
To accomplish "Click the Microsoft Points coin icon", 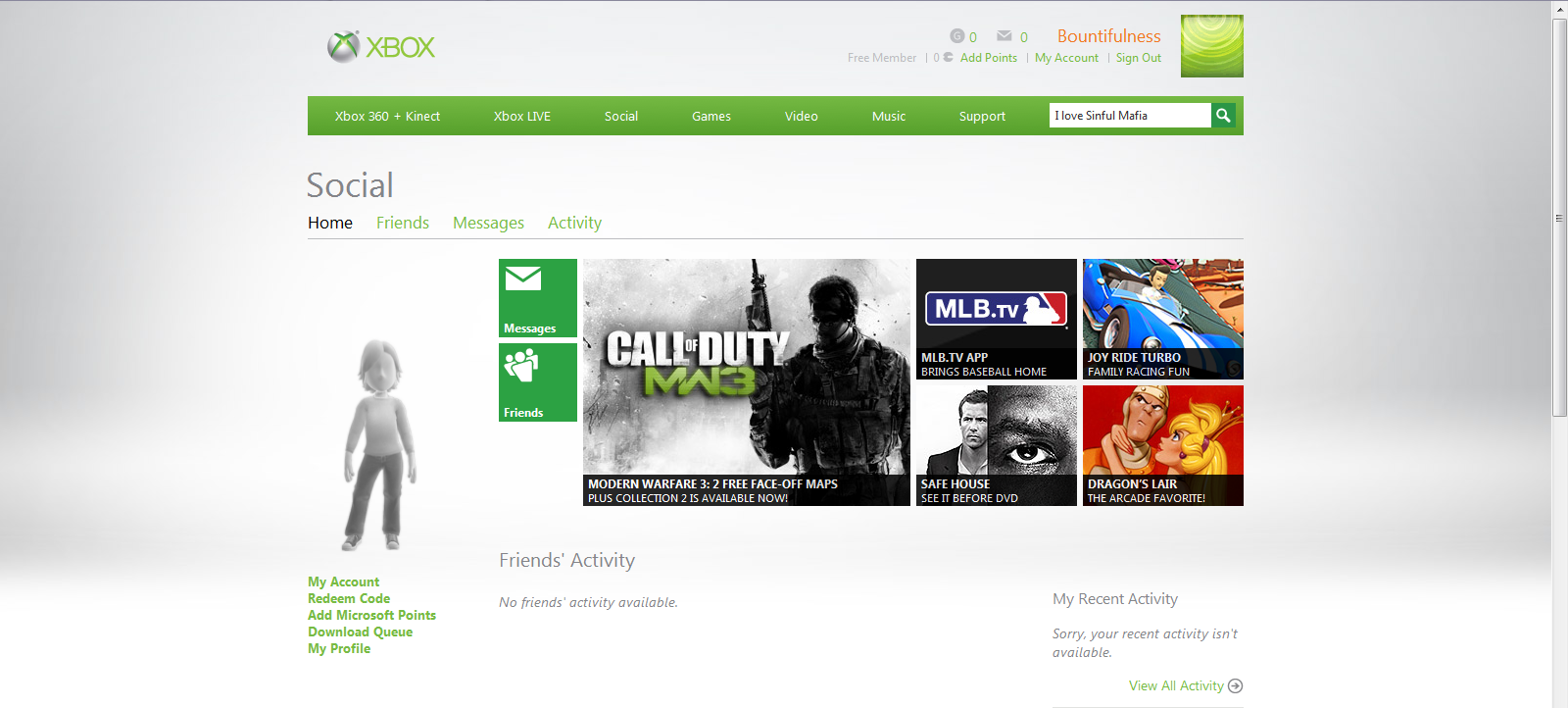I will (x=948, y=57).
